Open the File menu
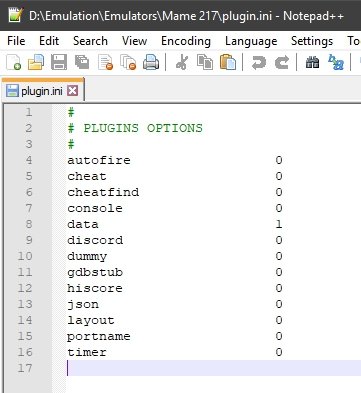 click(x=16, y=41)
